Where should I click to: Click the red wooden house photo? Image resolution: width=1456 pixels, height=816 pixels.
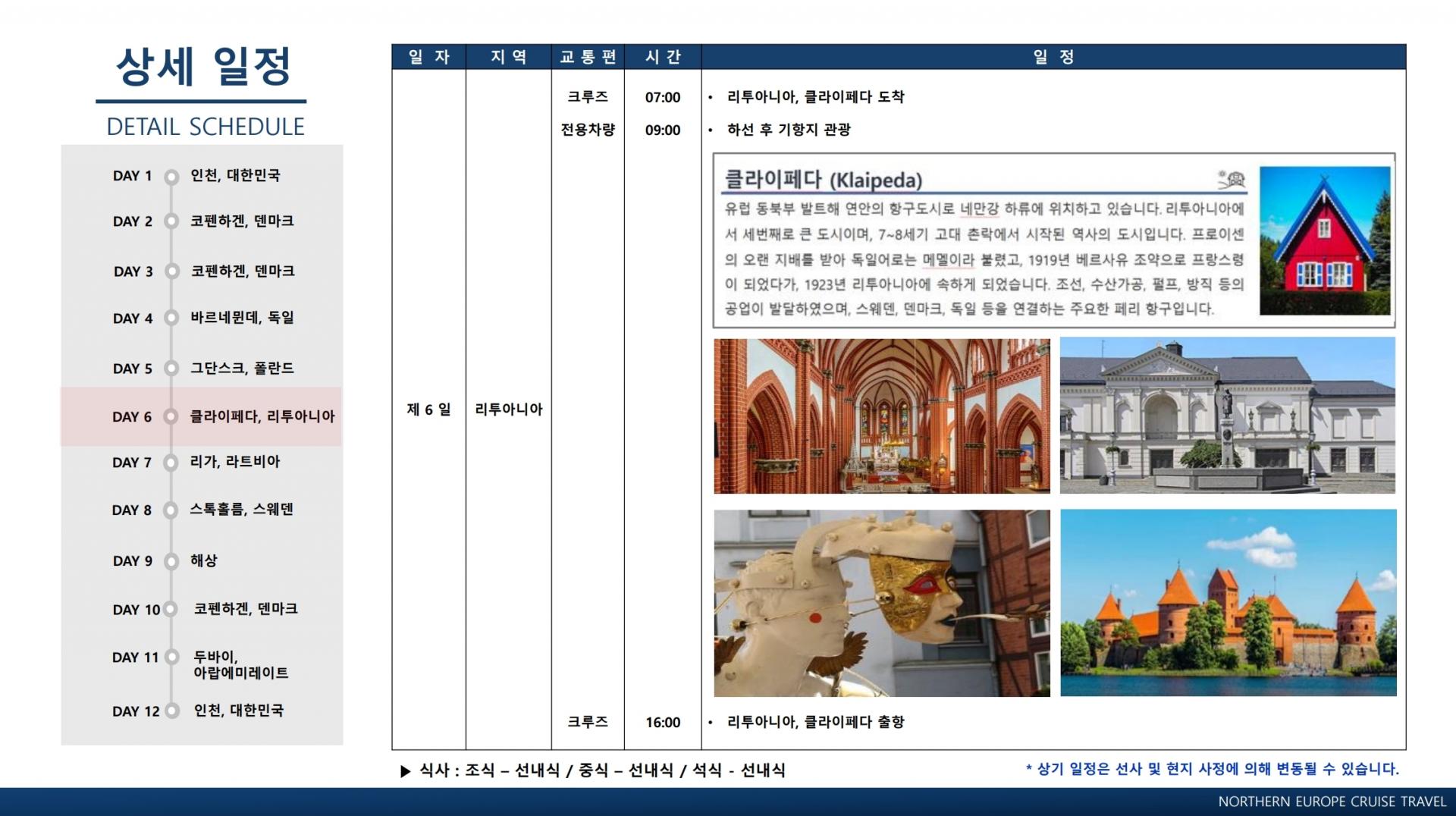pos(1325,240)
